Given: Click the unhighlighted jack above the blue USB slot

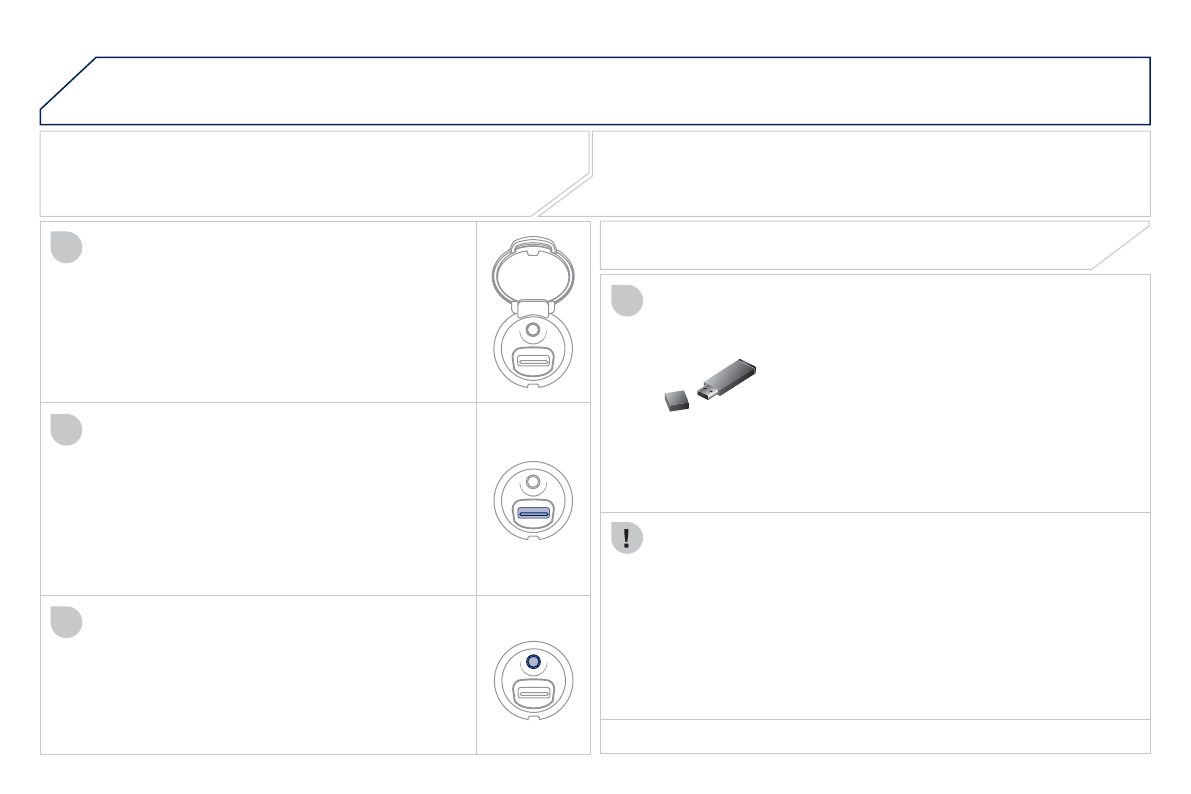Looking at the screenshot, I should coord(532,482).
